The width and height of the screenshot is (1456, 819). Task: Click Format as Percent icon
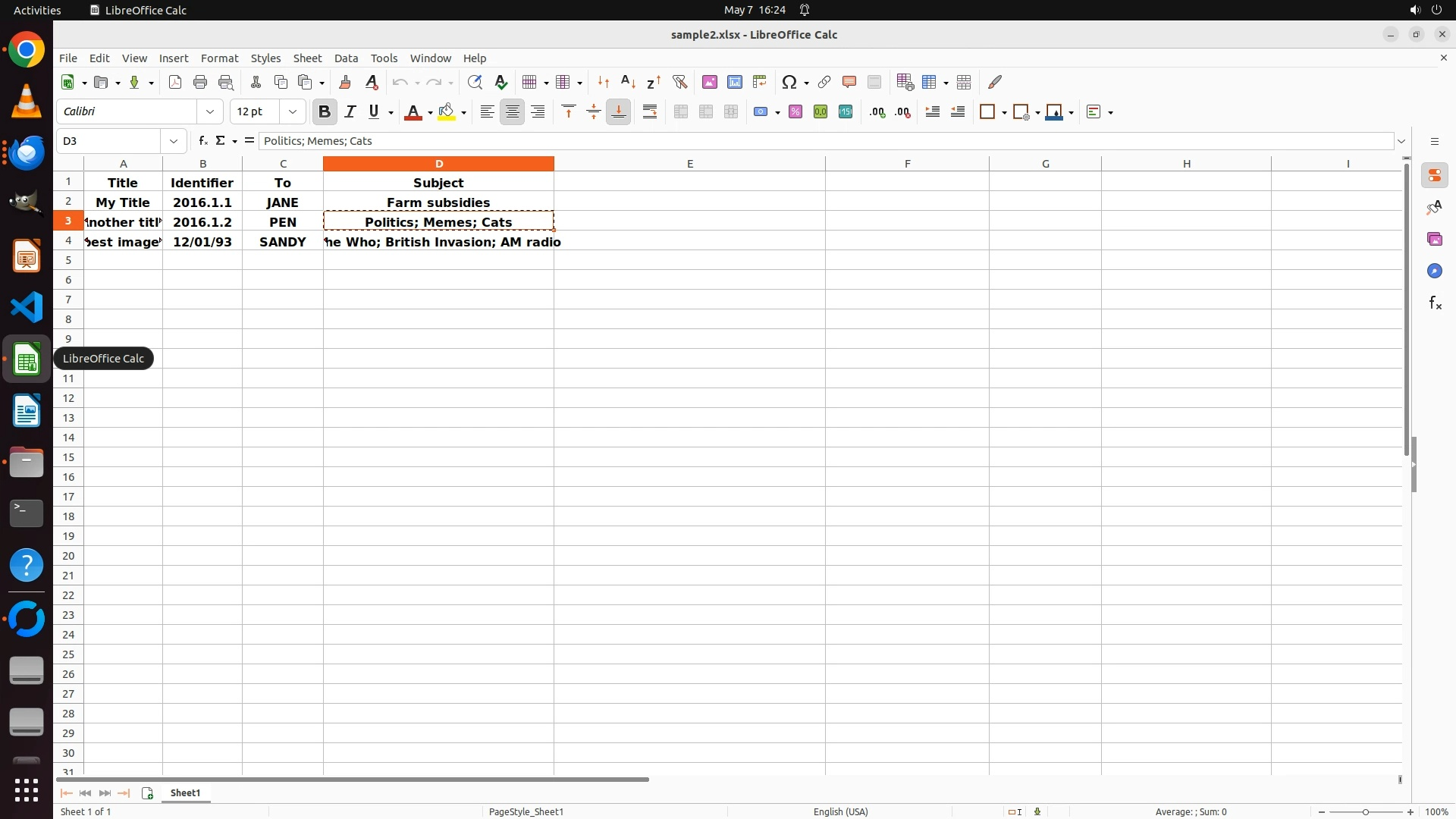coord(795,111)
